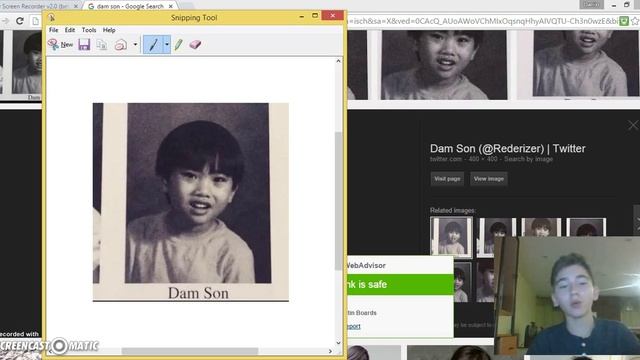
Task: Close the 'dam son - Google Search' tab
Action: 171,6
